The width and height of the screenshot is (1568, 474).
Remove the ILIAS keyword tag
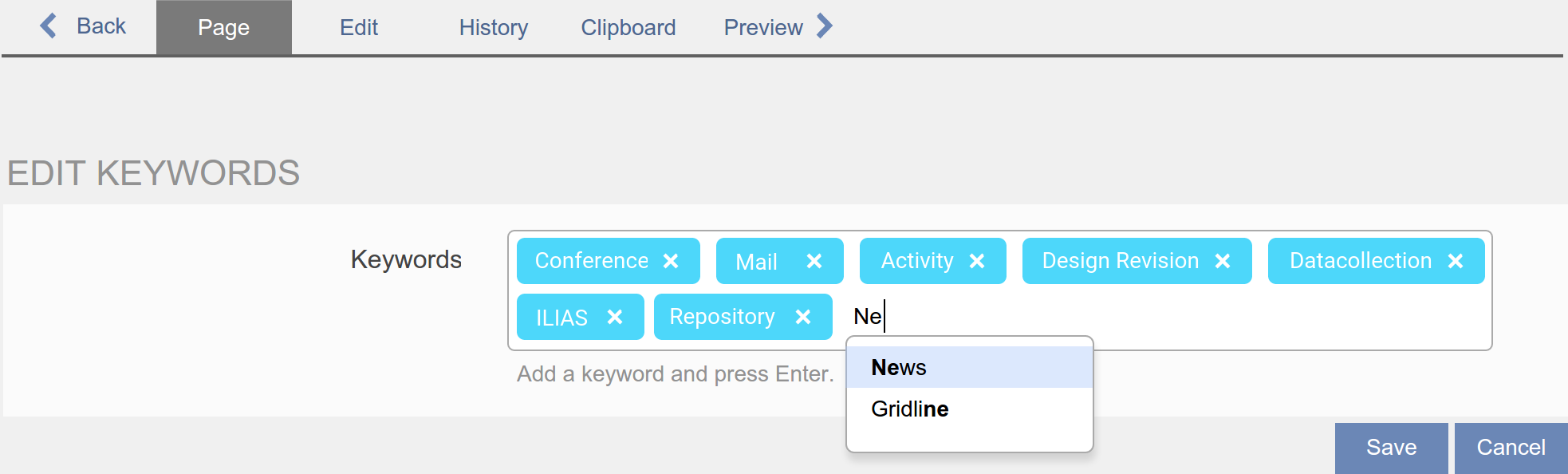click(614, 317)
